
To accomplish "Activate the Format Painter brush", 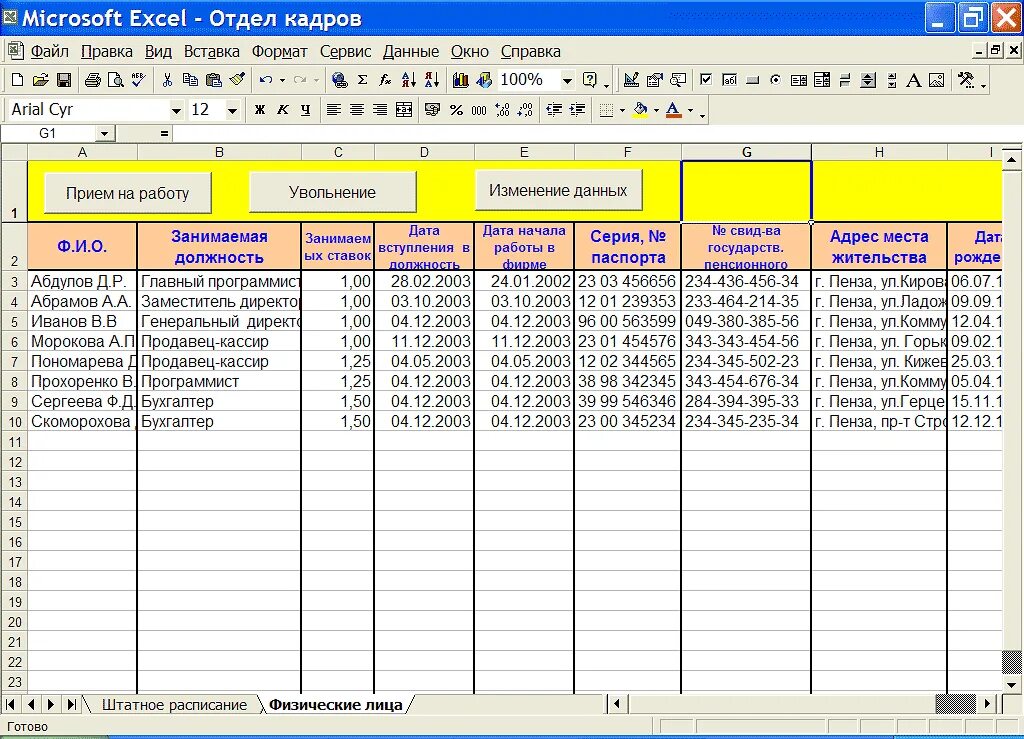I will (x=237, y=80).
